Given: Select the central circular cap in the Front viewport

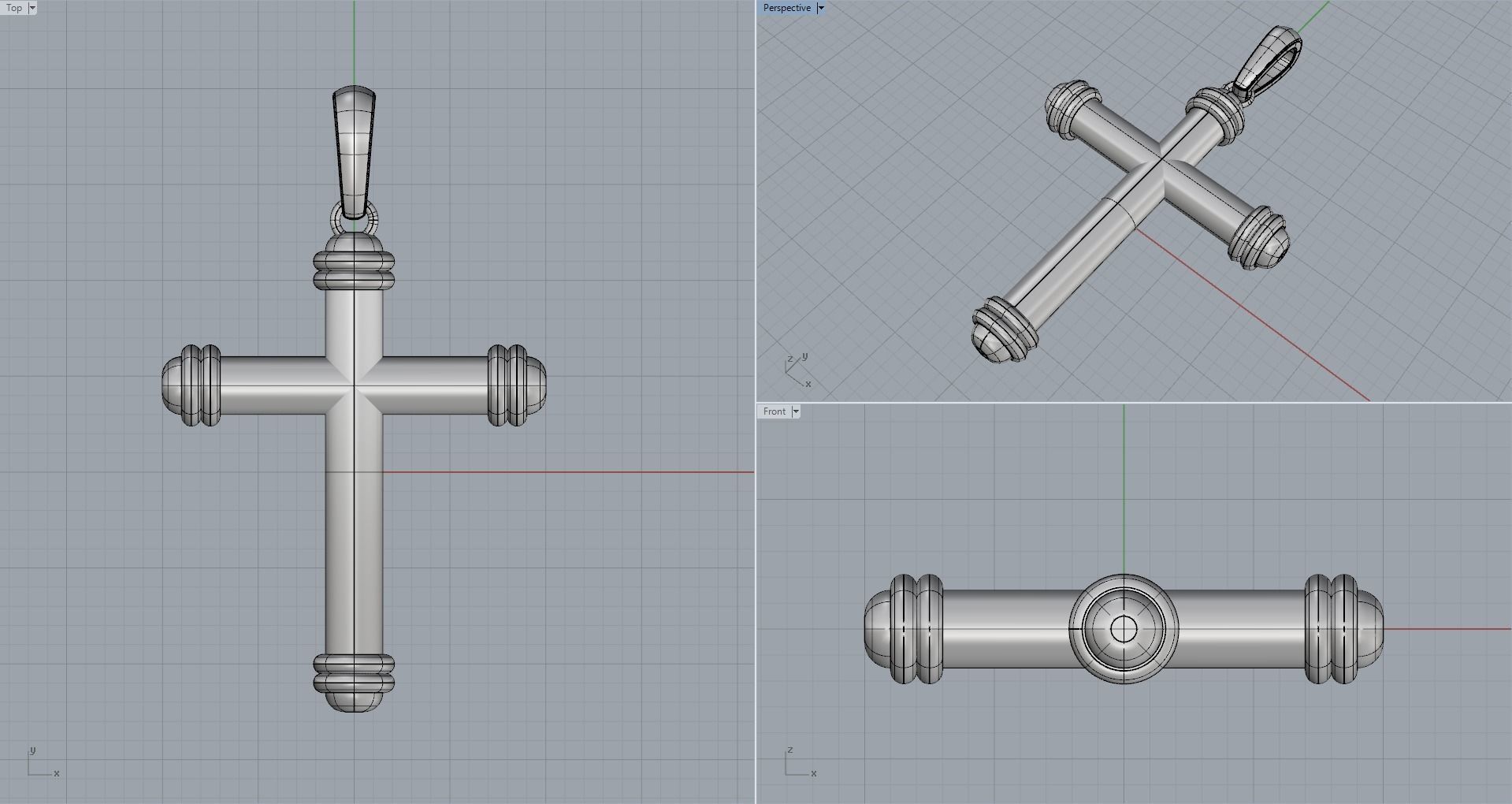Looking at the screenshot, I should tap(1124, 629).
